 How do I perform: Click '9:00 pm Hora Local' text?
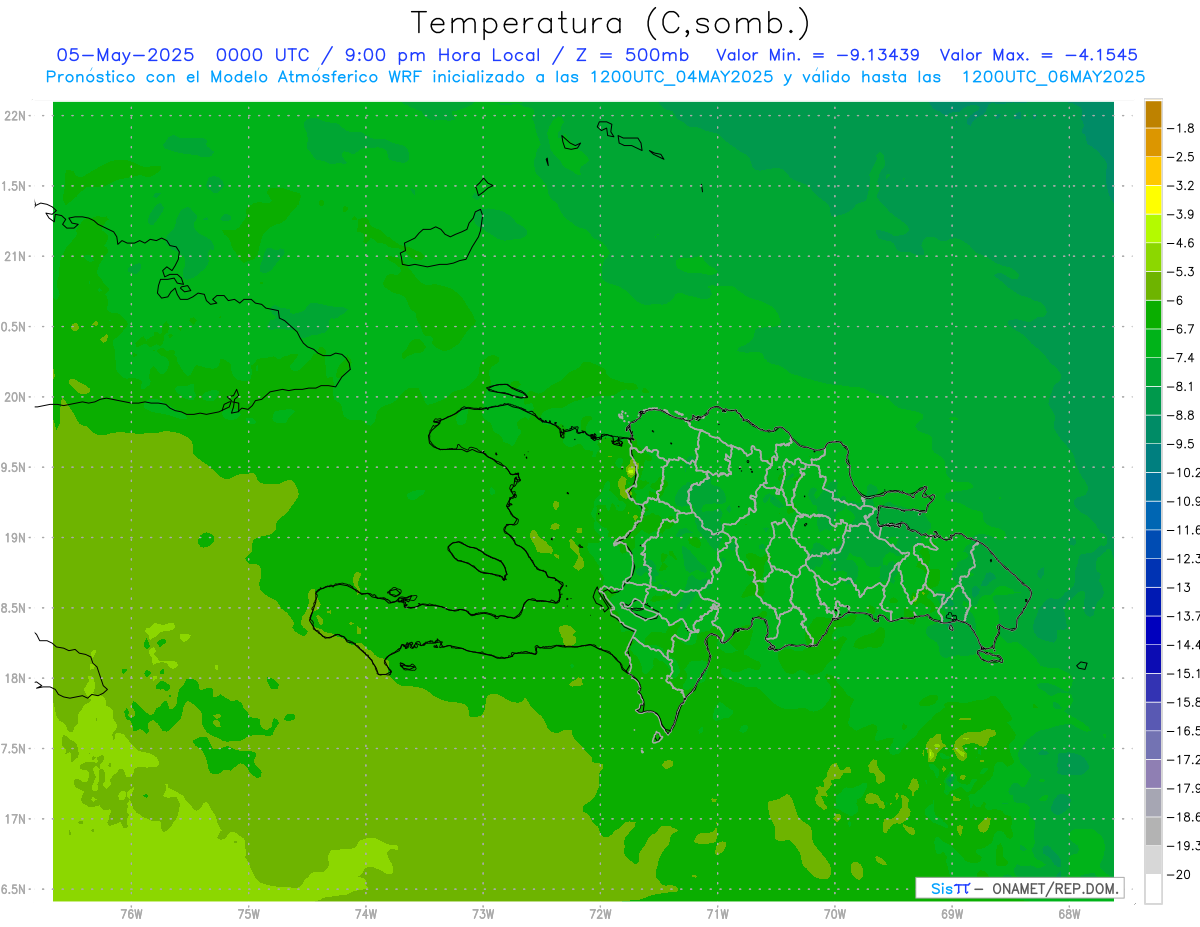click(x=442, y=55)
